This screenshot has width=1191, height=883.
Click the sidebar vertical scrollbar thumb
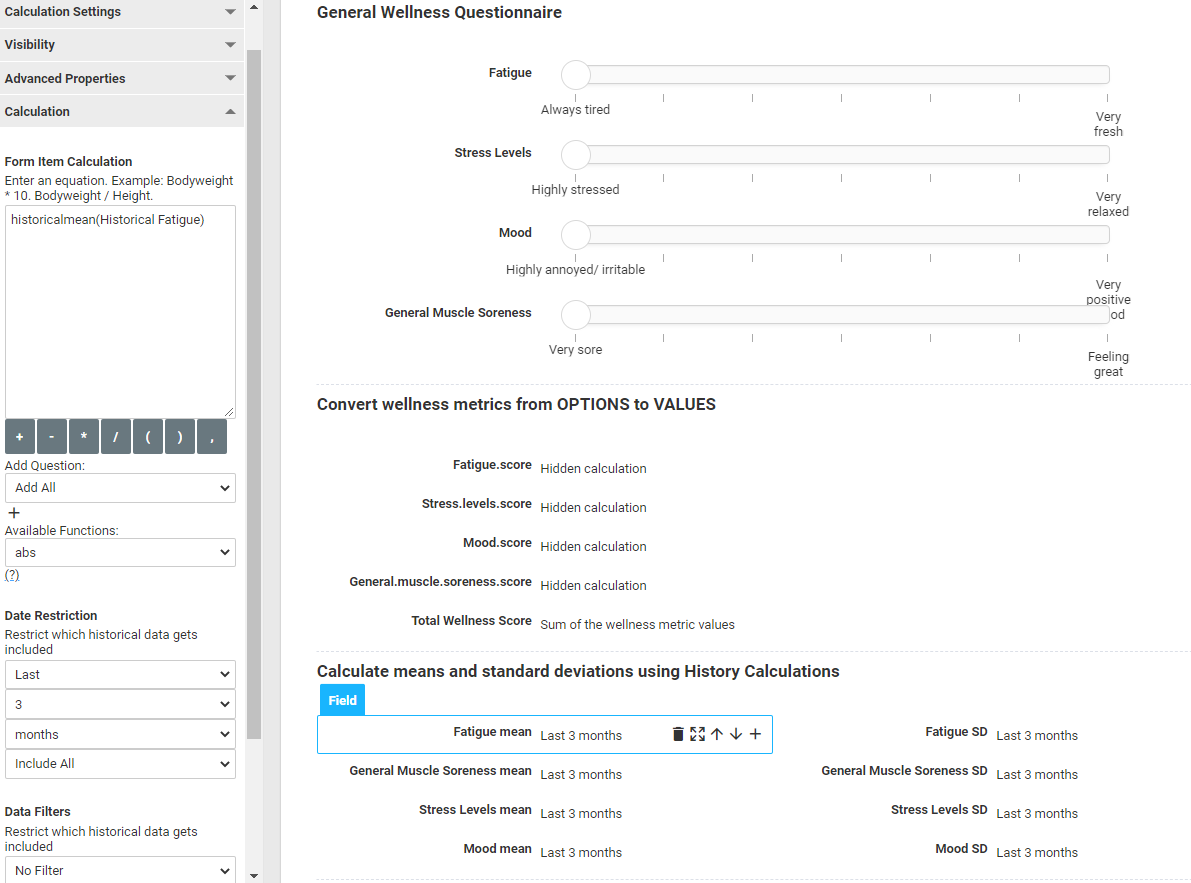pyautogui.click(x=254, y=394)
